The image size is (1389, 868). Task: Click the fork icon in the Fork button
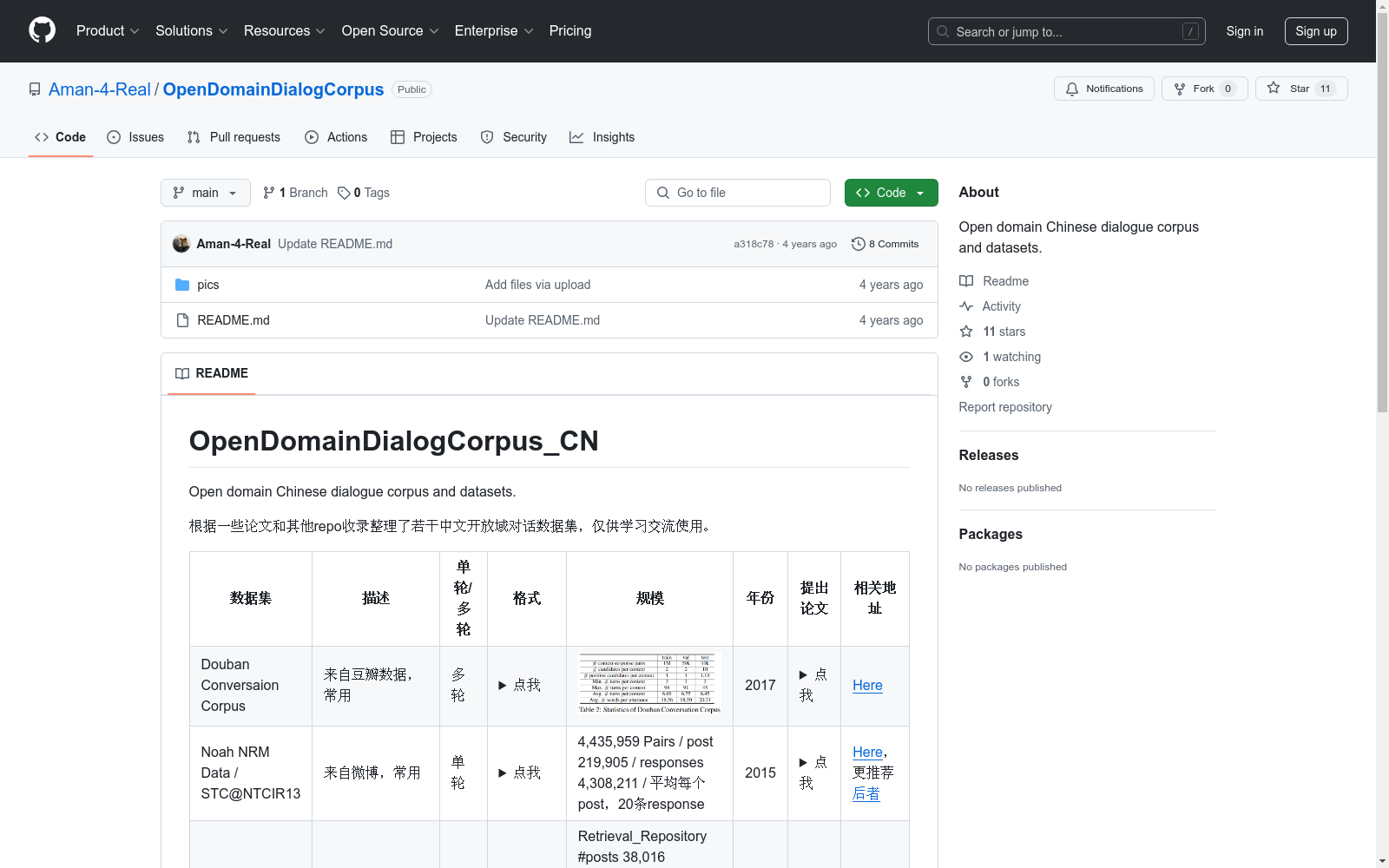click(x=1180, y=89)
